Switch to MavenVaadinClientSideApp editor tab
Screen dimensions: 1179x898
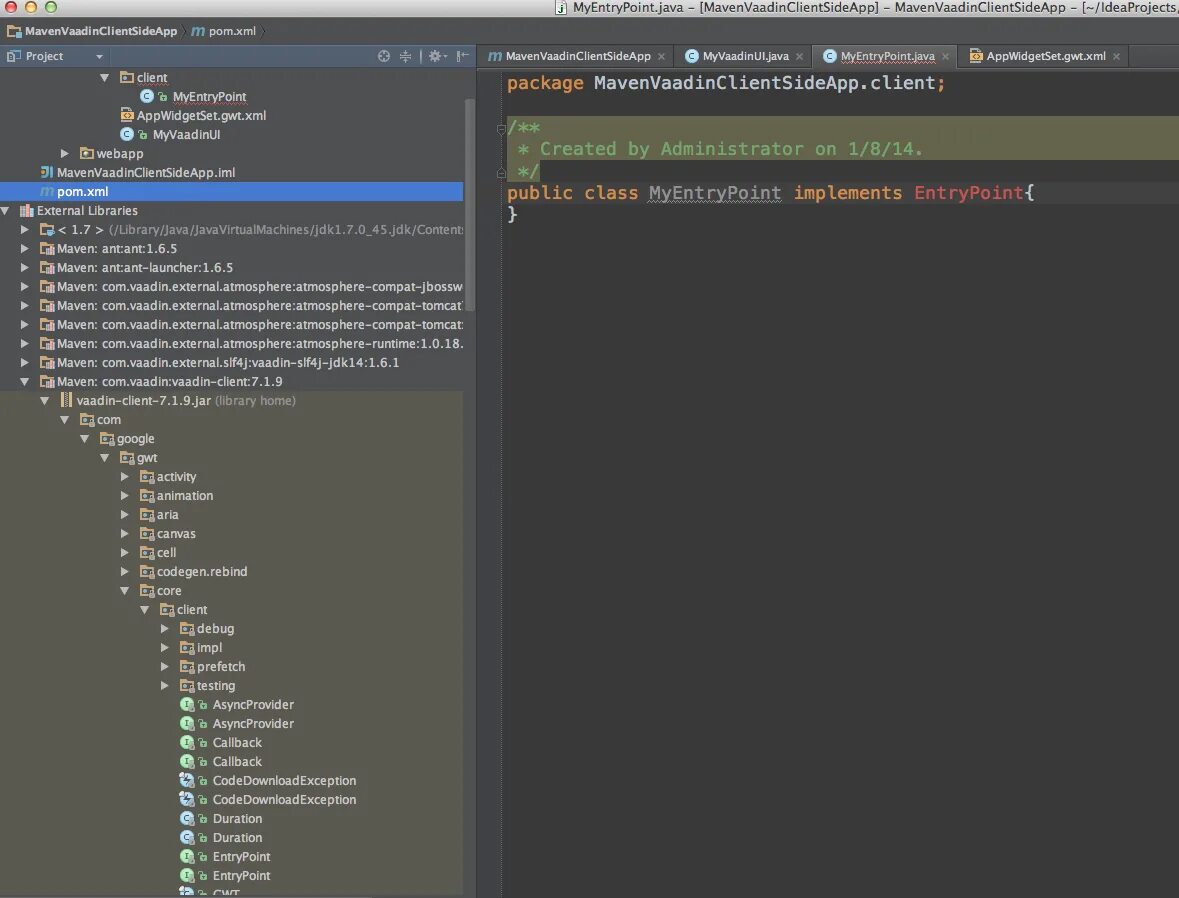coord(569,56)
